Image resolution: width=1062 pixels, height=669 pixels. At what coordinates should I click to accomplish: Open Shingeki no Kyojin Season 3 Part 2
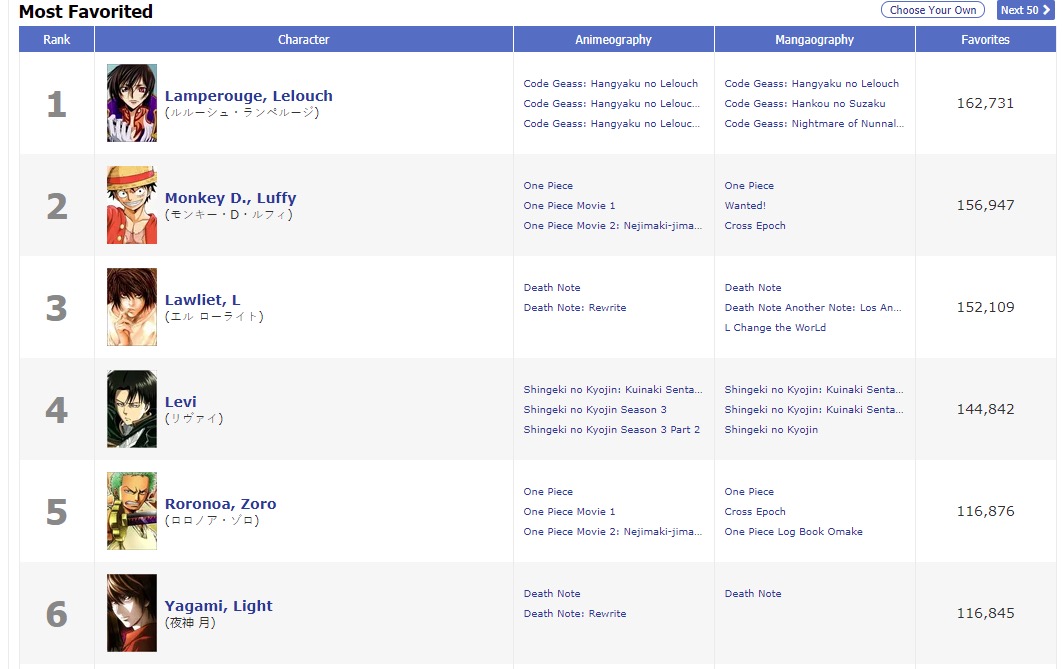(x=612, y=429)
